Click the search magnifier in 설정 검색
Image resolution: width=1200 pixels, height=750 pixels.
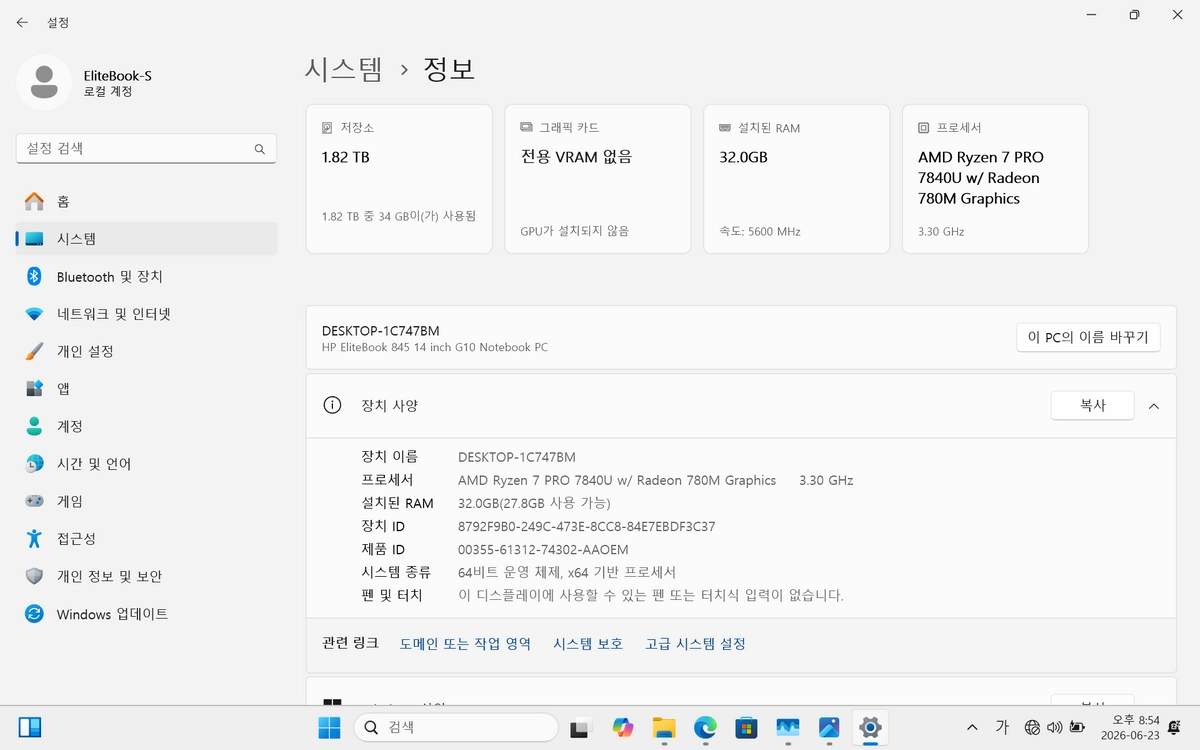pos(260,149)
